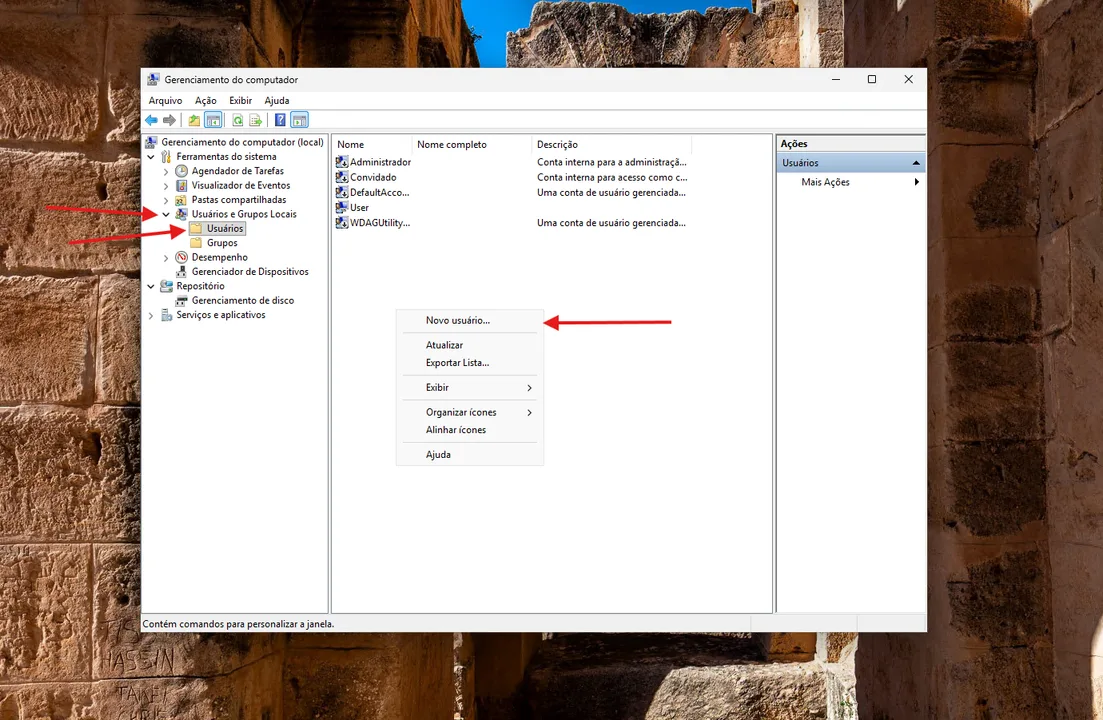Click the blue Help question mark icon
Screen dimensions: 1103x720
coord(280,120)
